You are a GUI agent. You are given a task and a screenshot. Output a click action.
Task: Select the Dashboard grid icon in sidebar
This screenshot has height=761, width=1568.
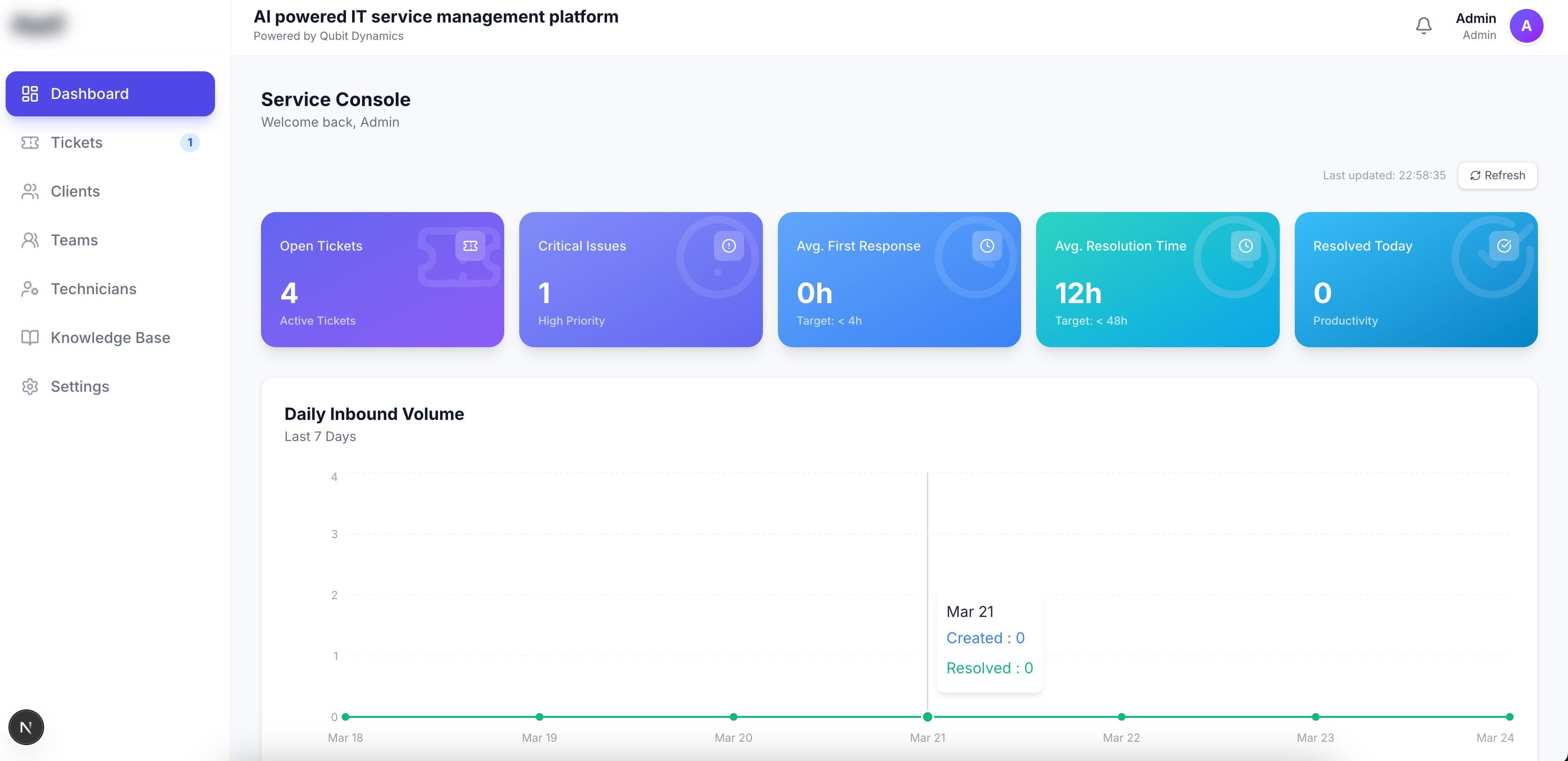(30, 93)
